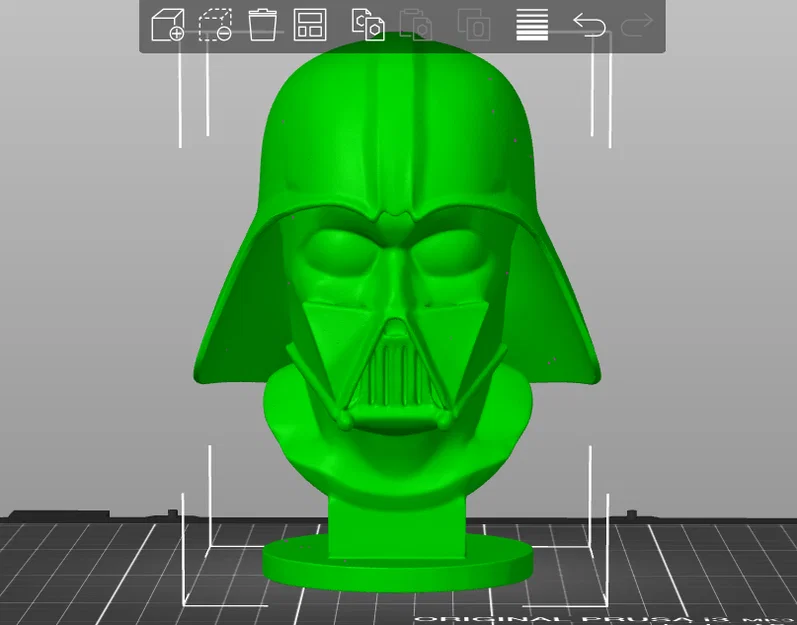Click the Arrange objects icon
Image resolution: width=797 pixels, height=625 pixels.
pyautogui.click(x=310, y=24)
